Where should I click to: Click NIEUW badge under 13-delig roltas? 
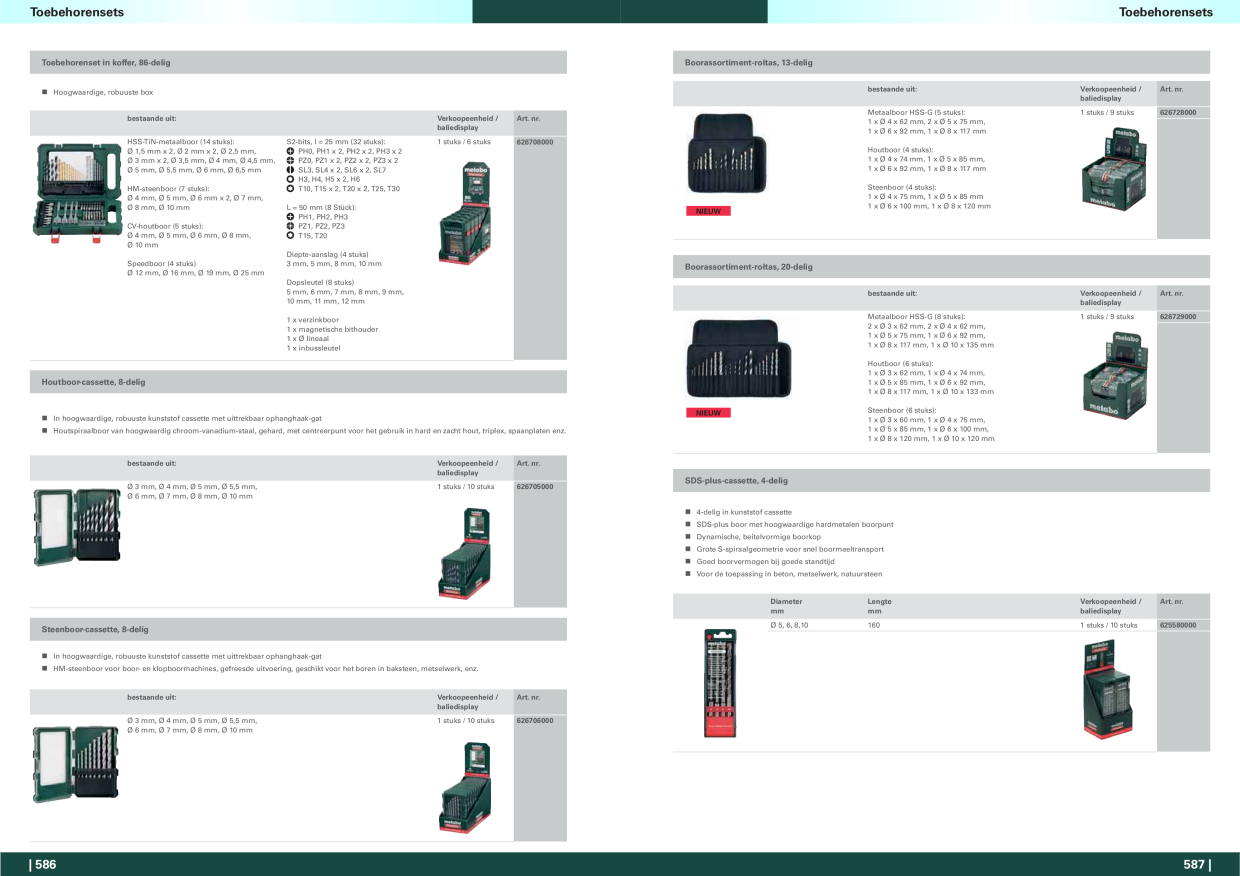(709, 211)
